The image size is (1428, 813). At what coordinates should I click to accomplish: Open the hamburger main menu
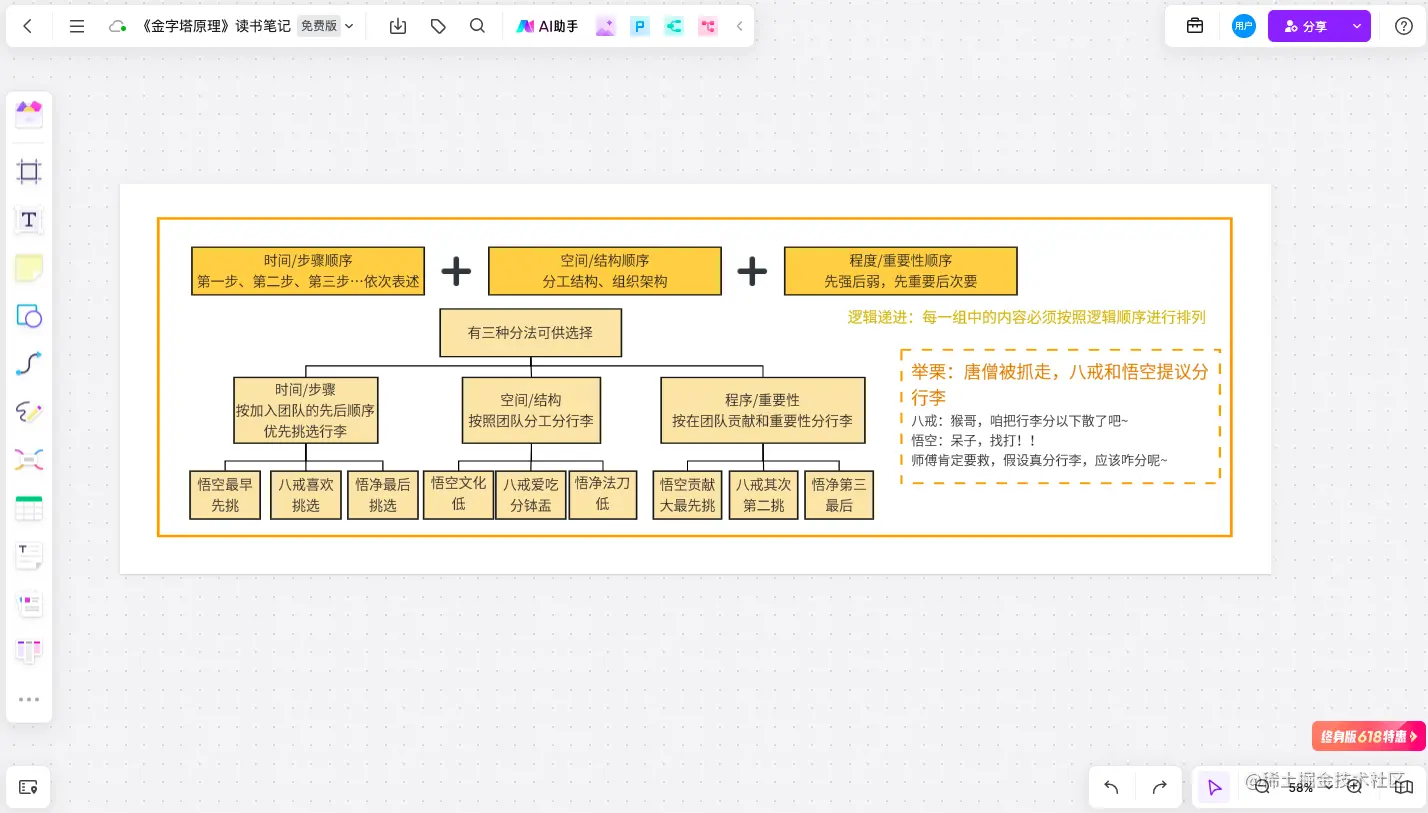(x=77, y=27)
